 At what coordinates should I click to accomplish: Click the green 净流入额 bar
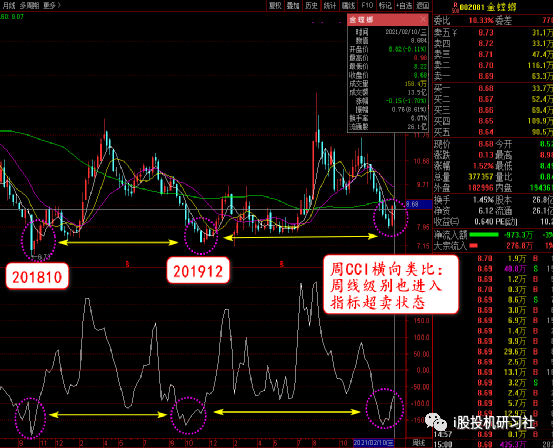(484, 235)
